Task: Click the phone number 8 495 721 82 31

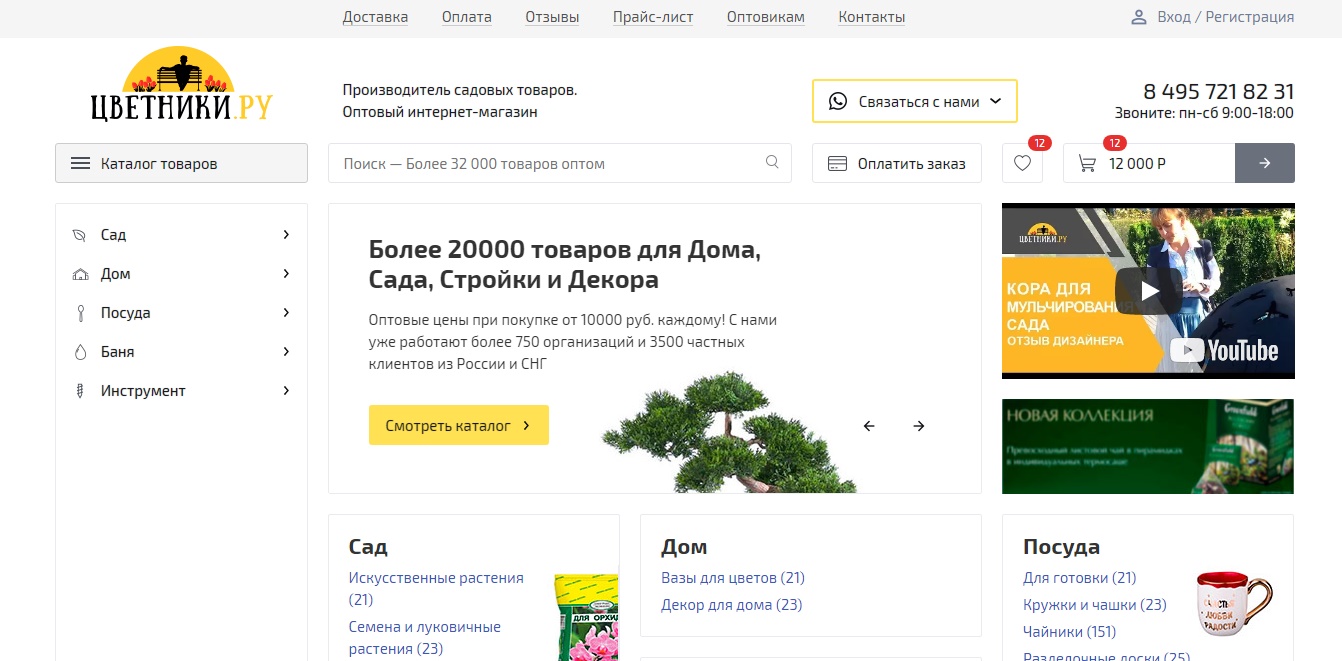Action: pos(1219,92)
